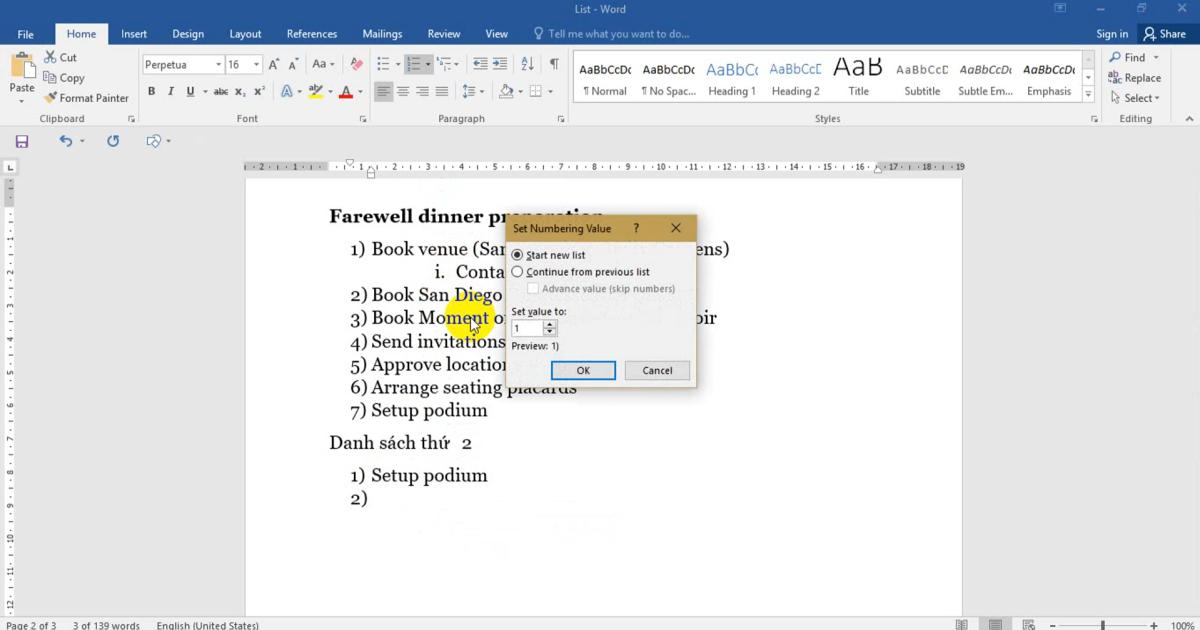1200x630 pixels.
Task: Click the font color red A swatch
Action: tap(345, 91)
